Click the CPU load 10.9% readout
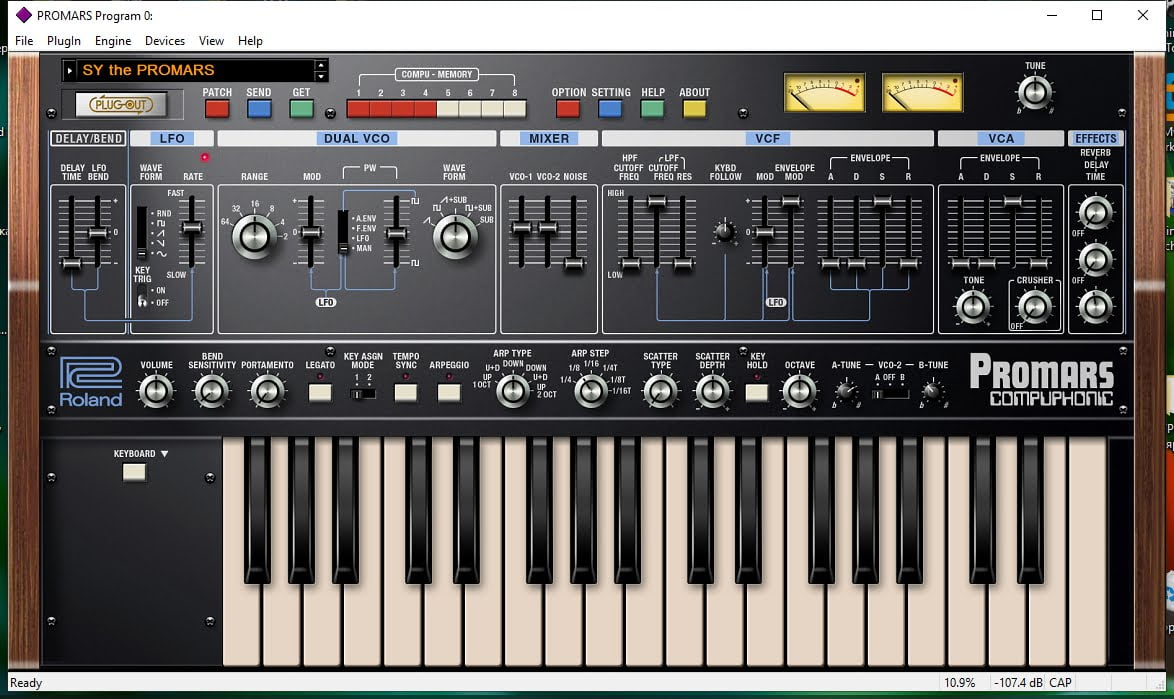The height and width of the screenshot is (699, 1174). [959, 683]
